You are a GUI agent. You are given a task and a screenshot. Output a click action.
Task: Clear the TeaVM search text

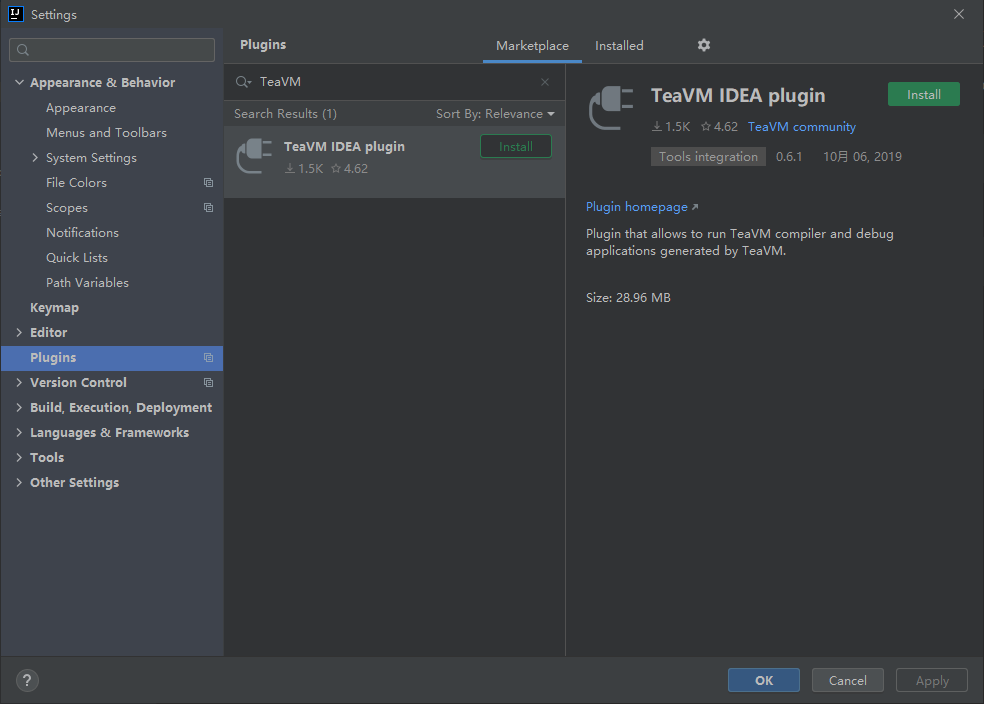point(545,82)
